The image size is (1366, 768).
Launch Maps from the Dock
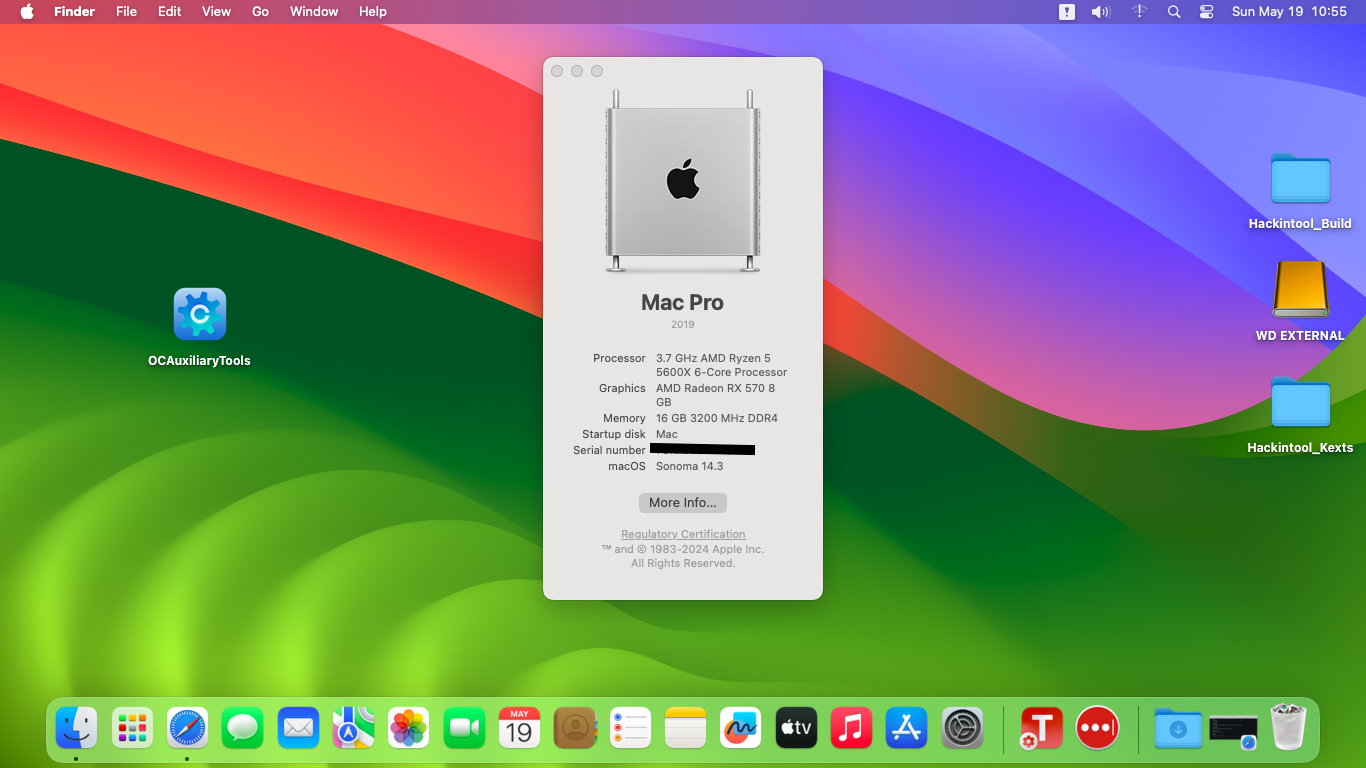coord(353,727)
